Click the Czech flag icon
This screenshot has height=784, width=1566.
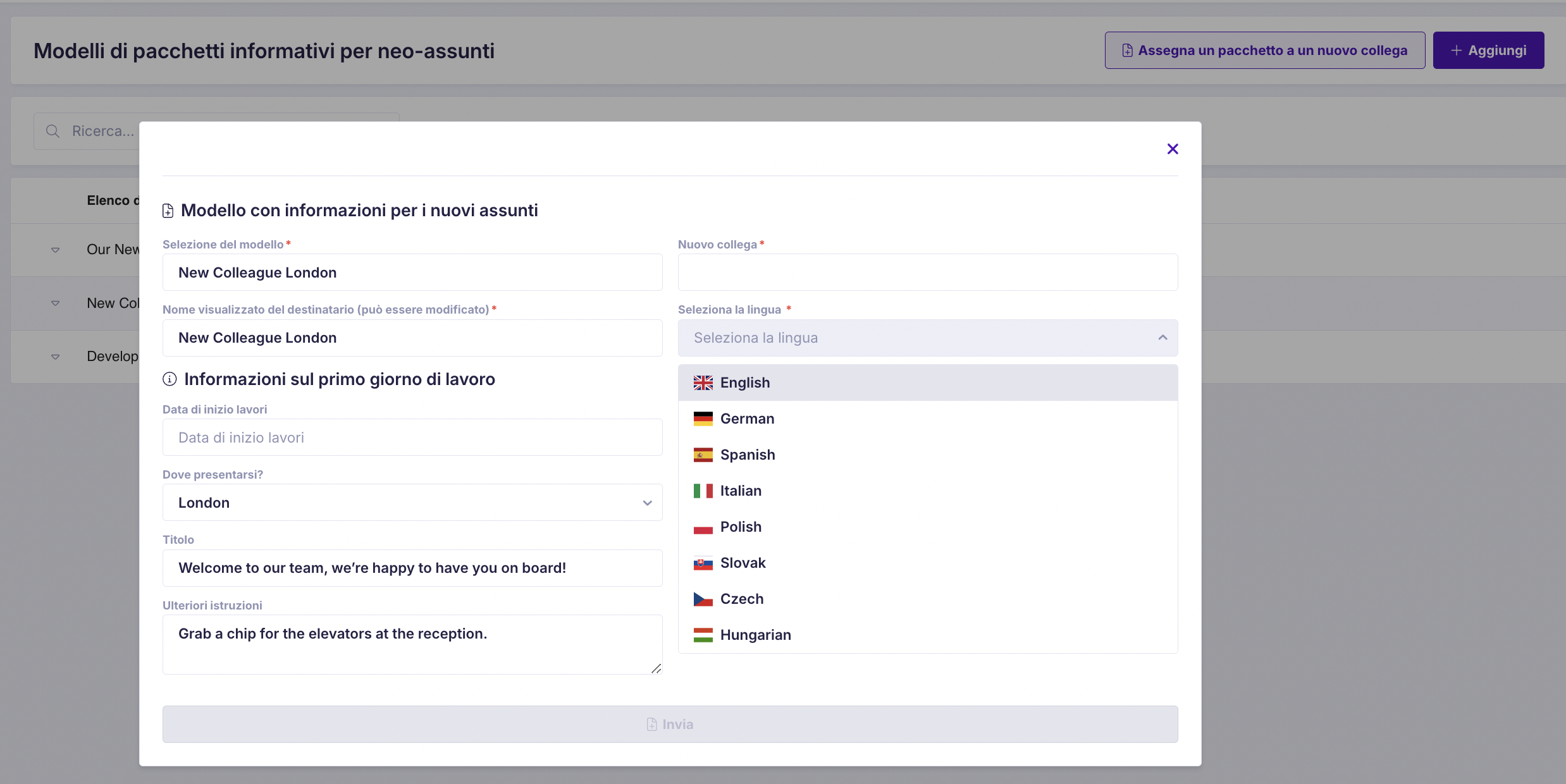click(x=703, y=599)
